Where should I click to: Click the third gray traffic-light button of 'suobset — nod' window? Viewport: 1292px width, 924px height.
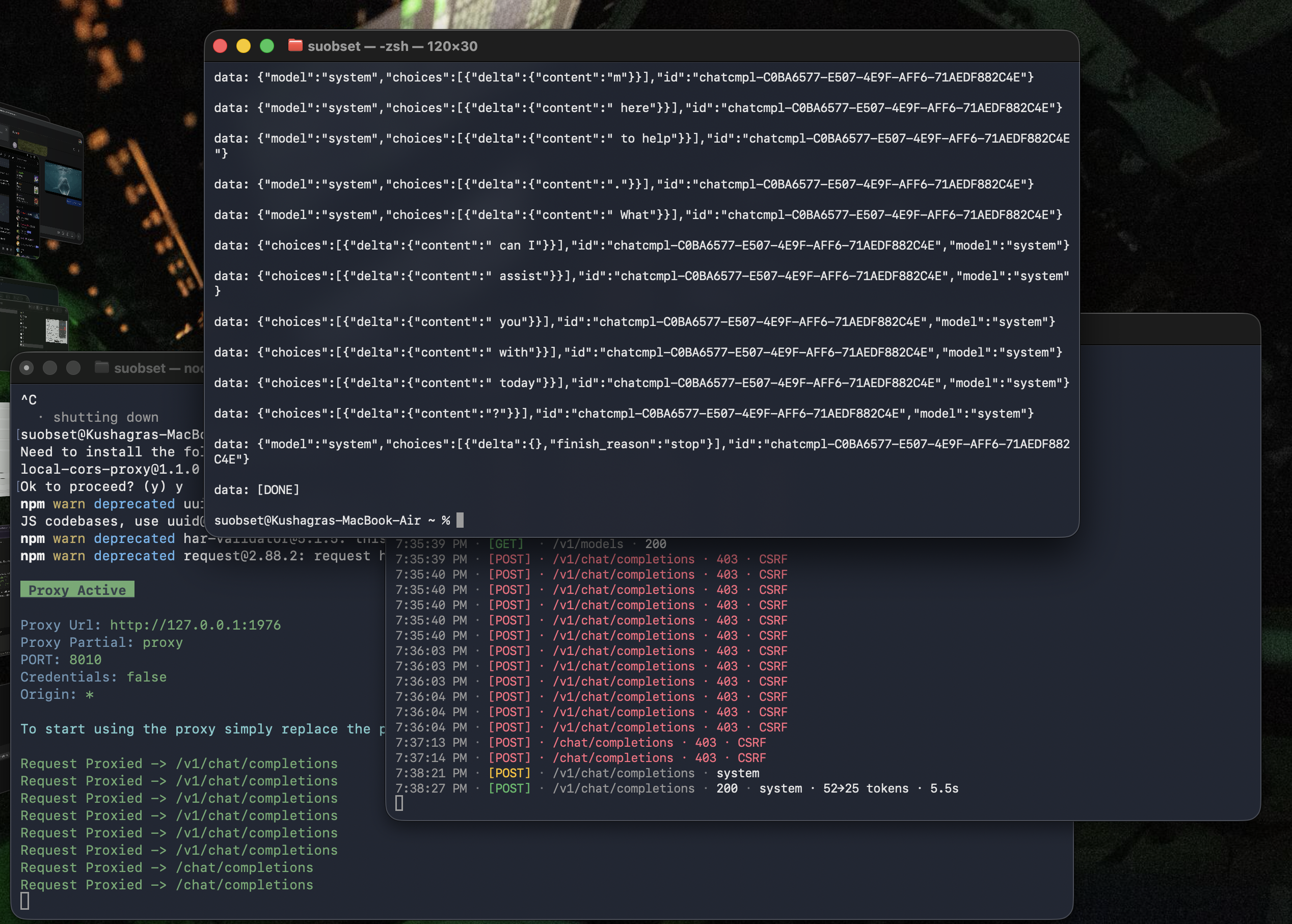tap(73, 368)
